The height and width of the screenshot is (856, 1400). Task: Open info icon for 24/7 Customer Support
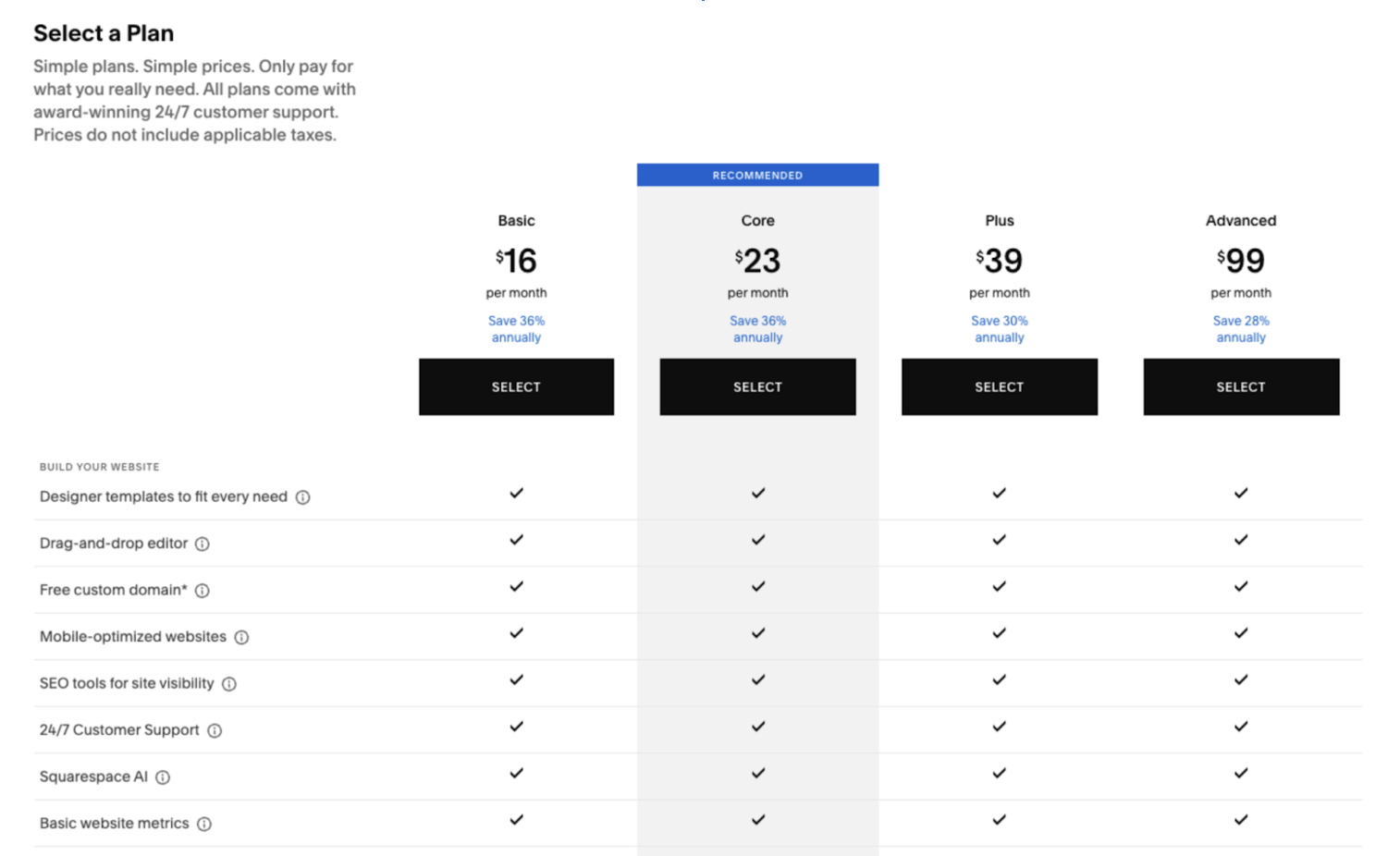(x=215, y=730)
